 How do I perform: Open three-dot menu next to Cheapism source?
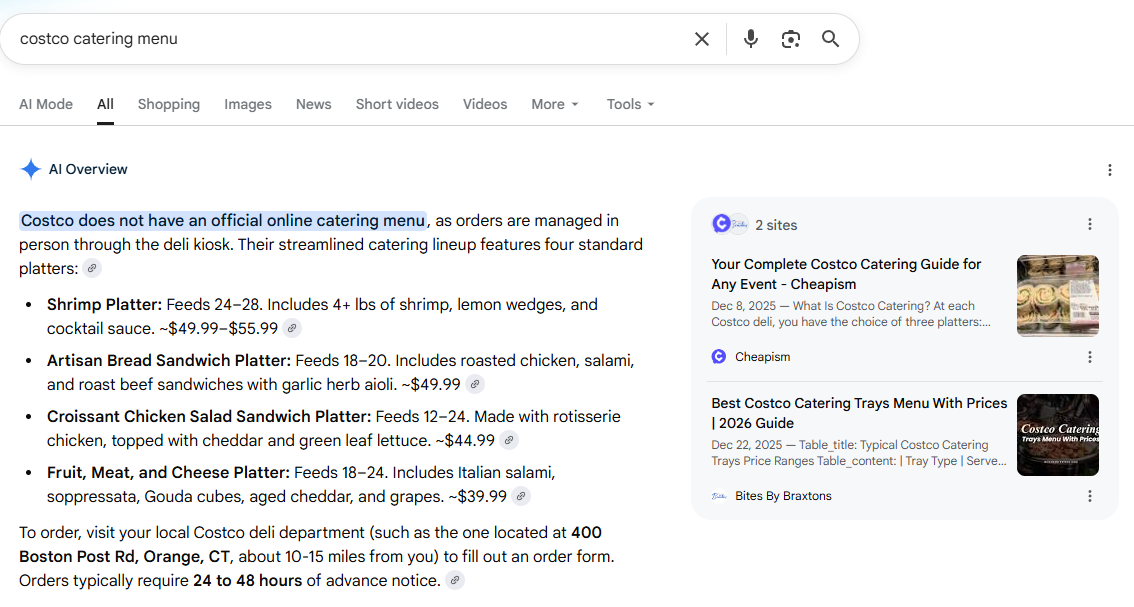[x=1090, y=357]
